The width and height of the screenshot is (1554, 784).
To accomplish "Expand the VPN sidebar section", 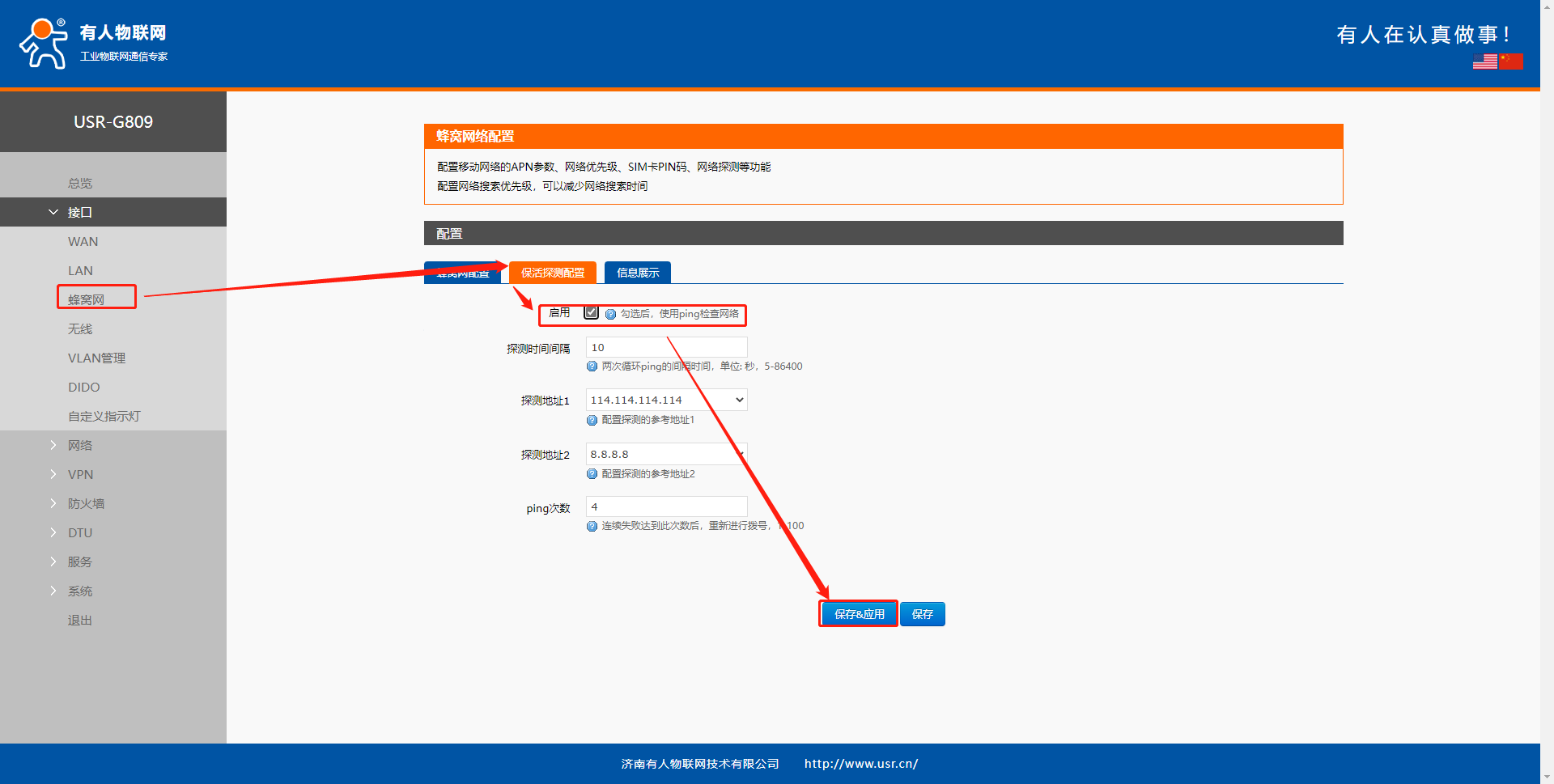I will coord(80,475).
